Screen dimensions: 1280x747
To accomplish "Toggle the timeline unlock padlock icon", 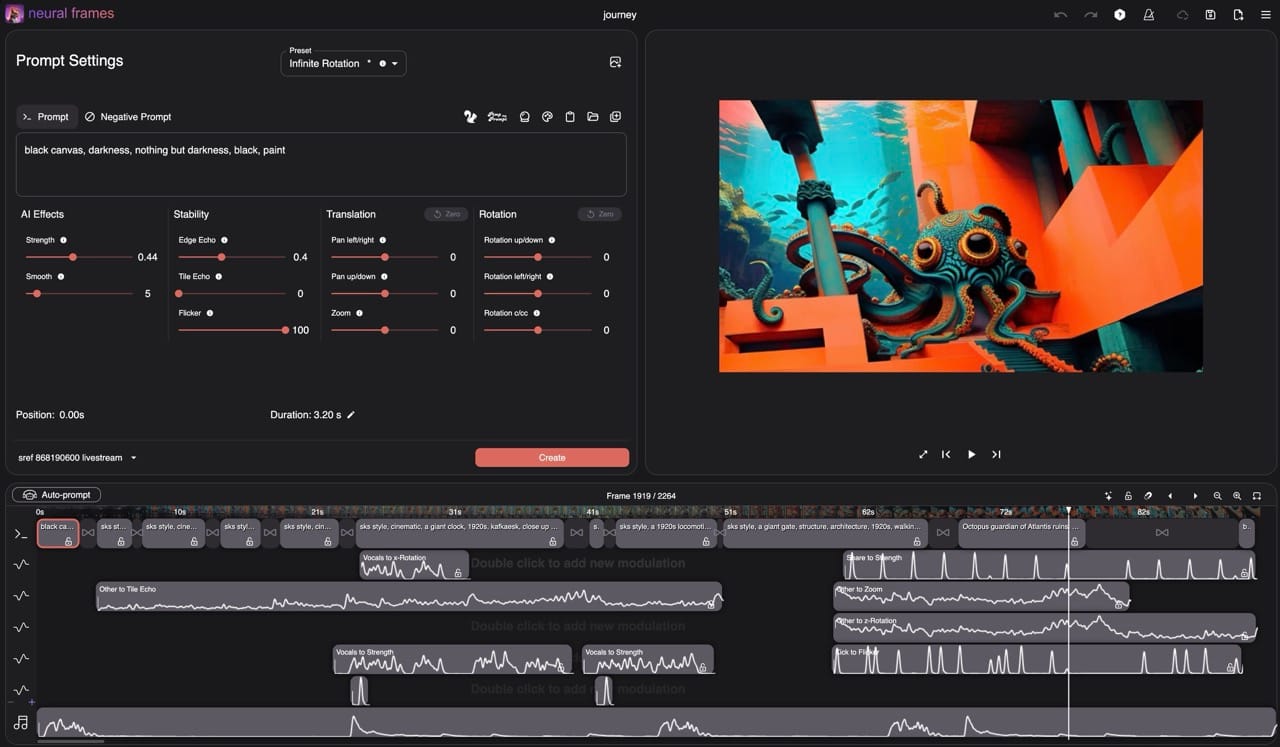I will coord(1128,496).
